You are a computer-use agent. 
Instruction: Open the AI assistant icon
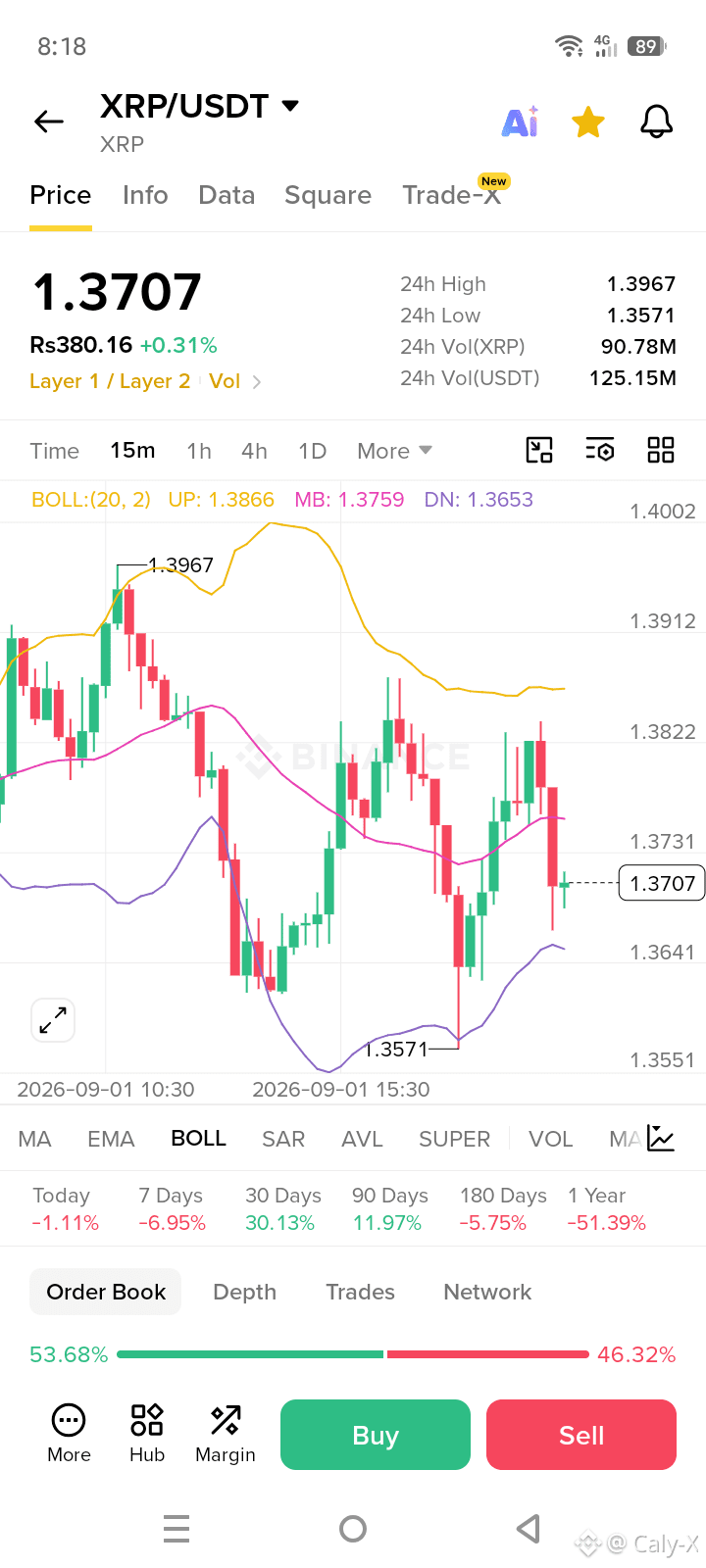[520, 122]
